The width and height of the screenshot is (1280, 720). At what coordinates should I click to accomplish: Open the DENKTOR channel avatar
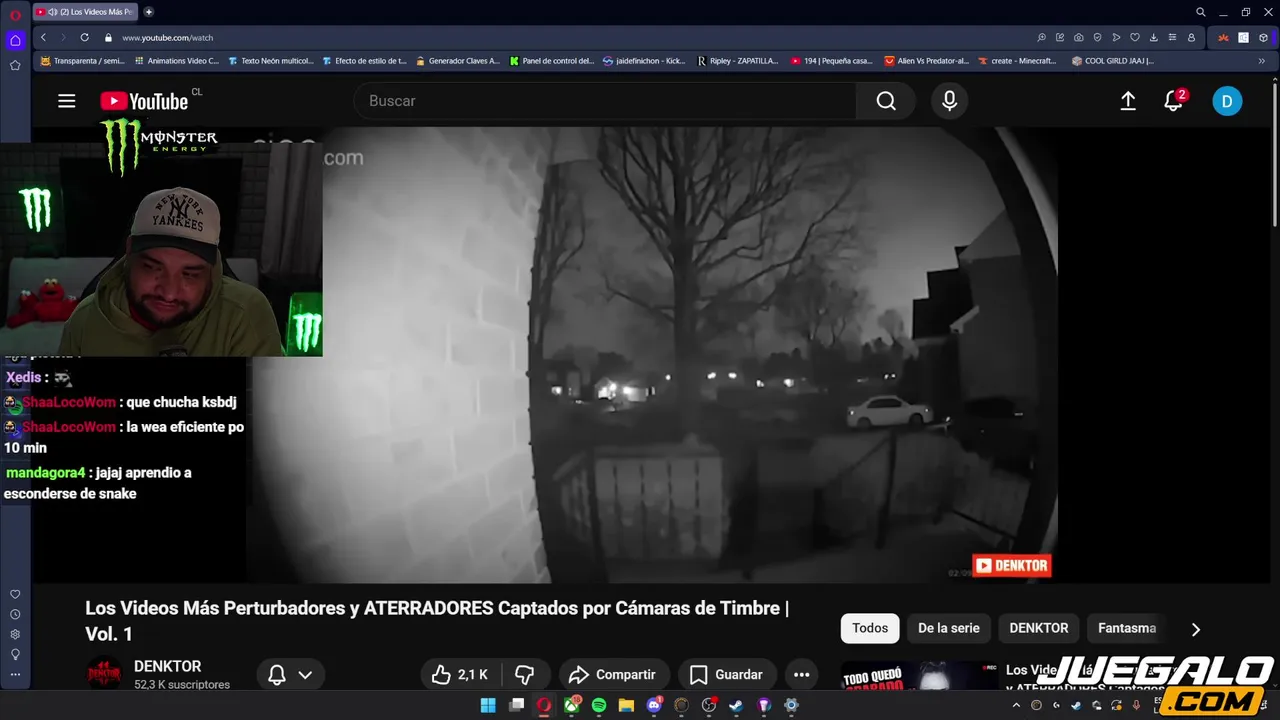point(104,673)
